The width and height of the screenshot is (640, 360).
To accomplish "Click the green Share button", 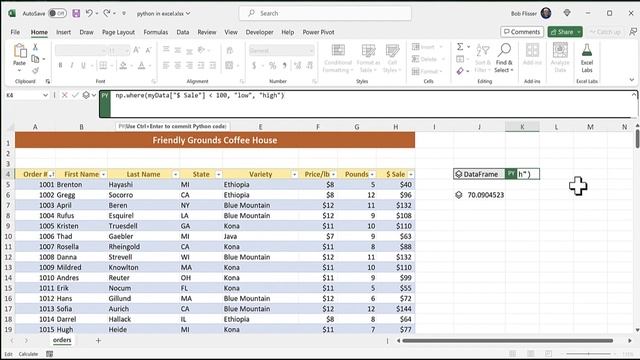I will coord(565,32).
